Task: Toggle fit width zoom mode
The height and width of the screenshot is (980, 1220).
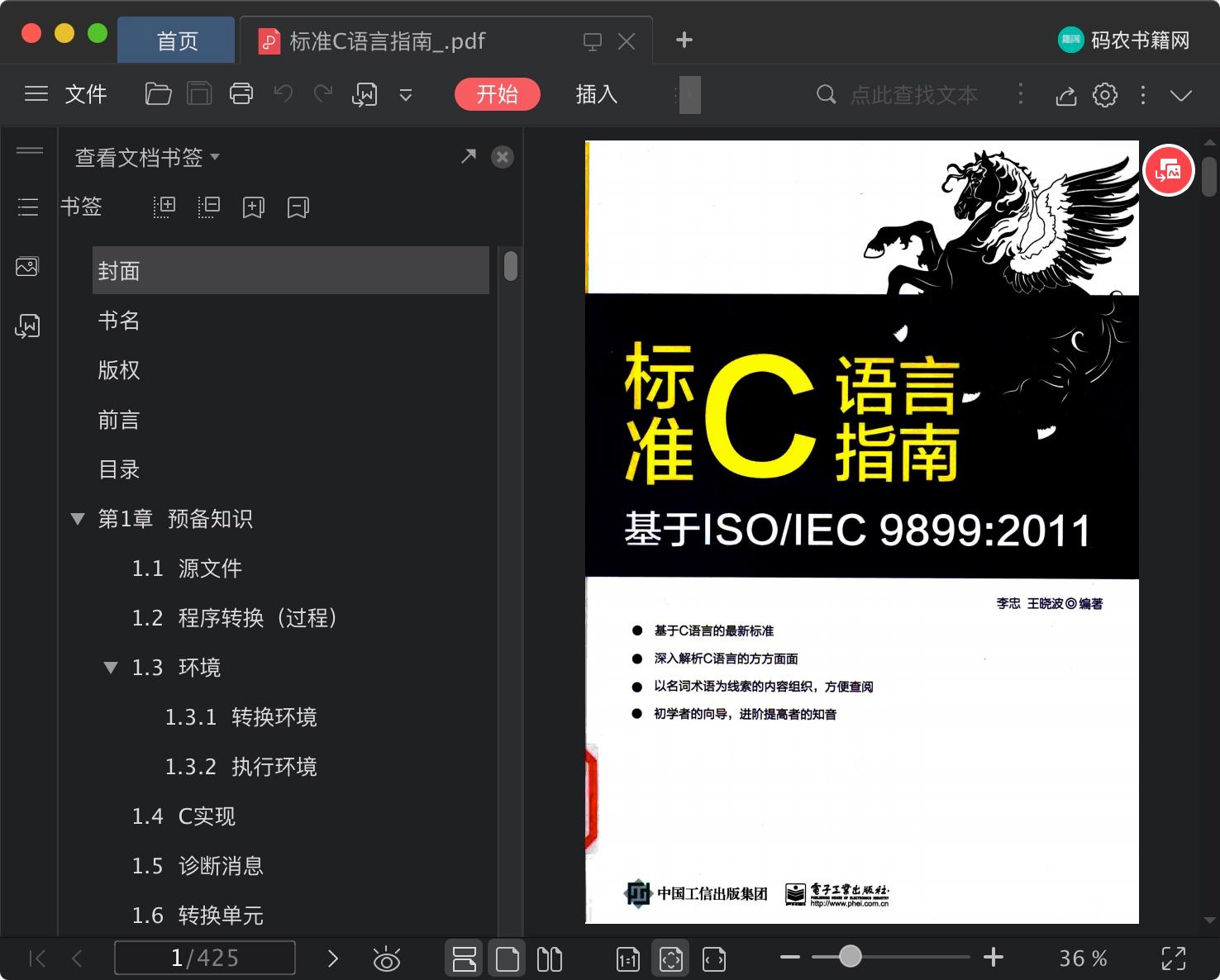Action: coord(714,959)
